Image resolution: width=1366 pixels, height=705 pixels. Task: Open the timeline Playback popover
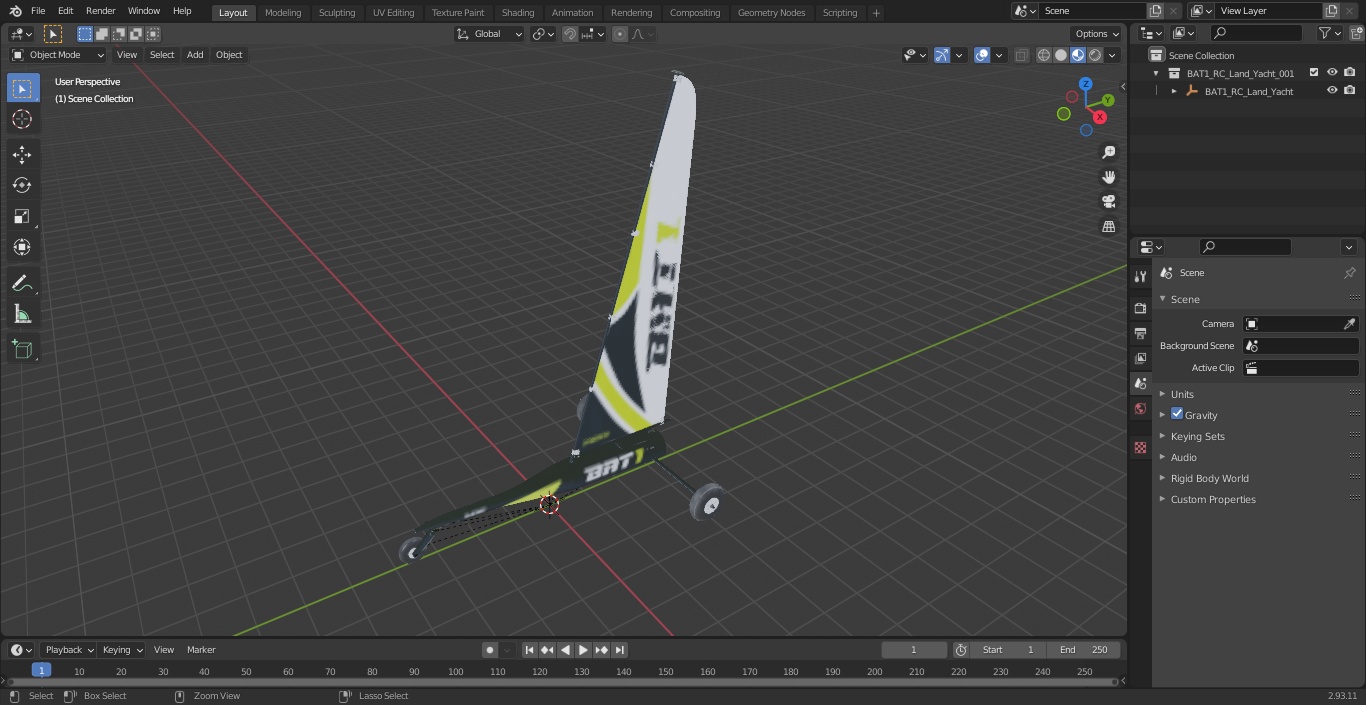click(69, 650)
